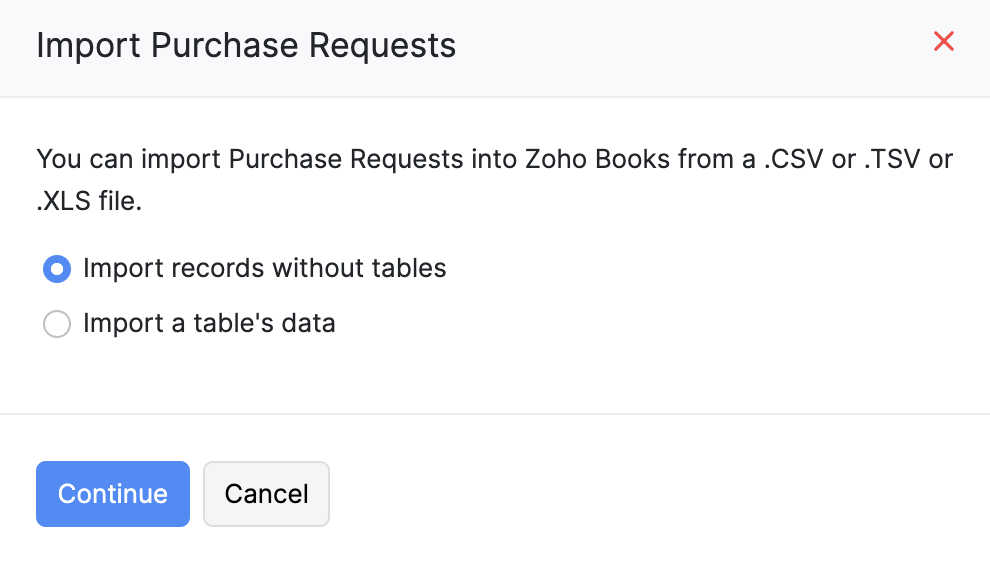Switch to the table's data import option

pyautogui.click(x=57, y=324)
